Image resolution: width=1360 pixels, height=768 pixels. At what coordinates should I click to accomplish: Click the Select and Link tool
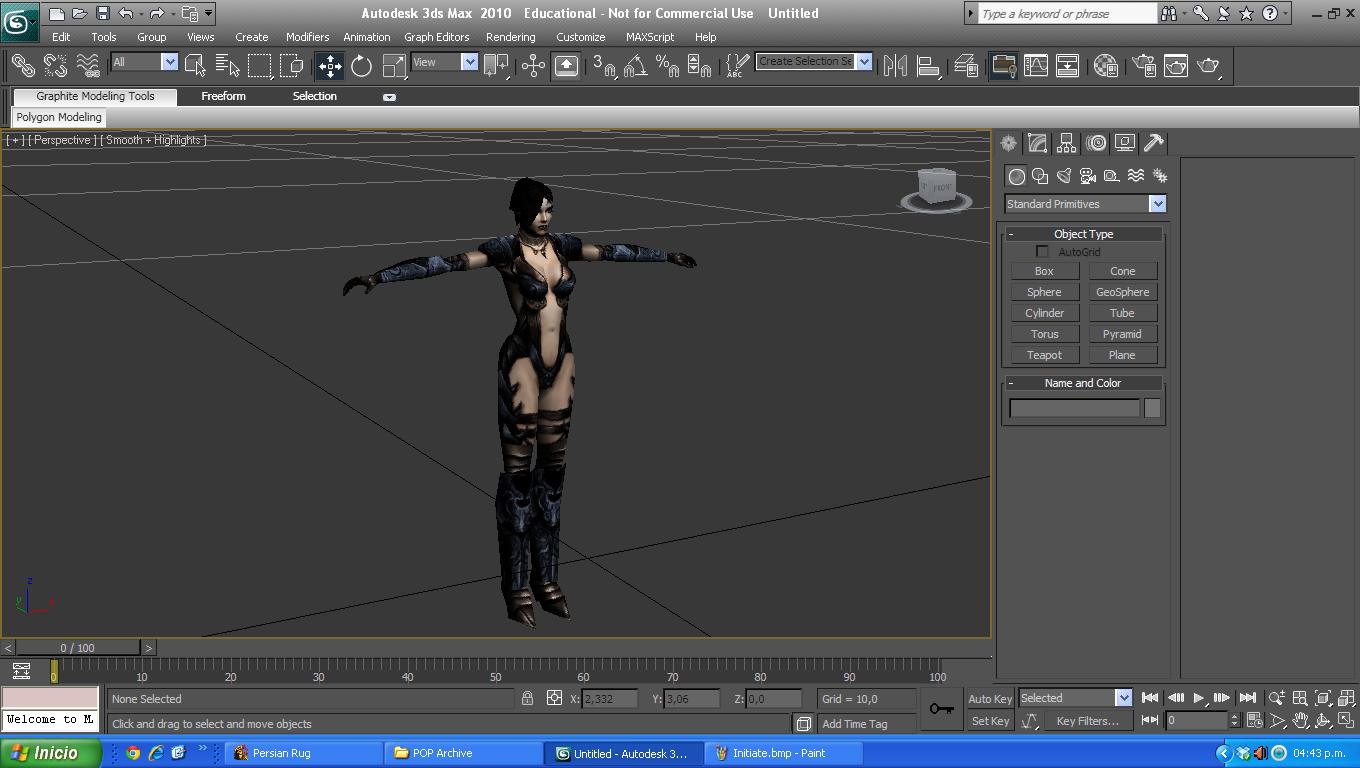coord(22,66)
